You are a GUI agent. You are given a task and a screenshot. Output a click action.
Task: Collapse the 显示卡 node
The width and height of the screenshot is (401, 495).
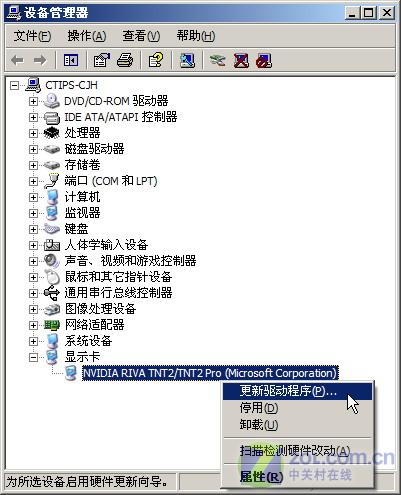(33, 357)
